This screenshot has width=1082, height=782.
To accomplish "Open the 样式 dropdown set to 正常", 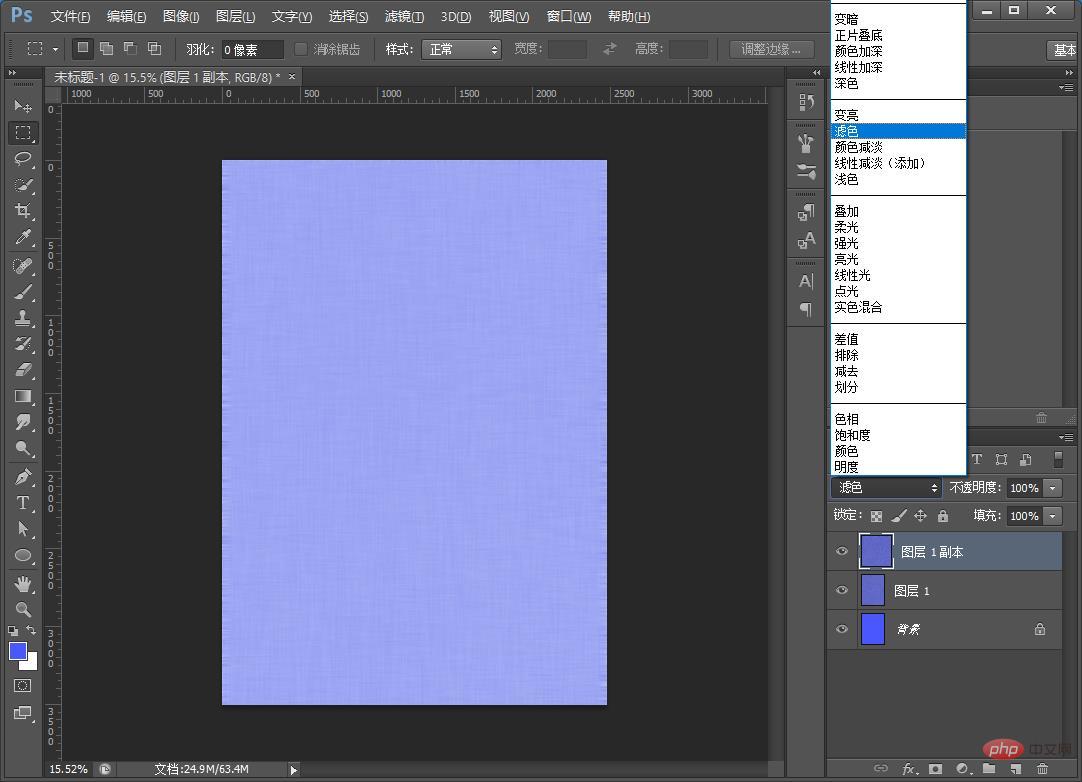I will pos(461,49).
